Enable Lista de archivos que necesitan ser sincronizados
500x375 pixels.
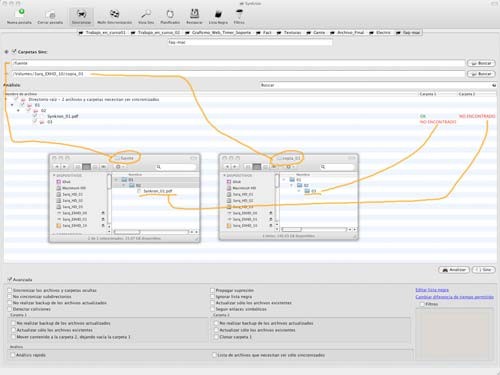click(214, 355)
